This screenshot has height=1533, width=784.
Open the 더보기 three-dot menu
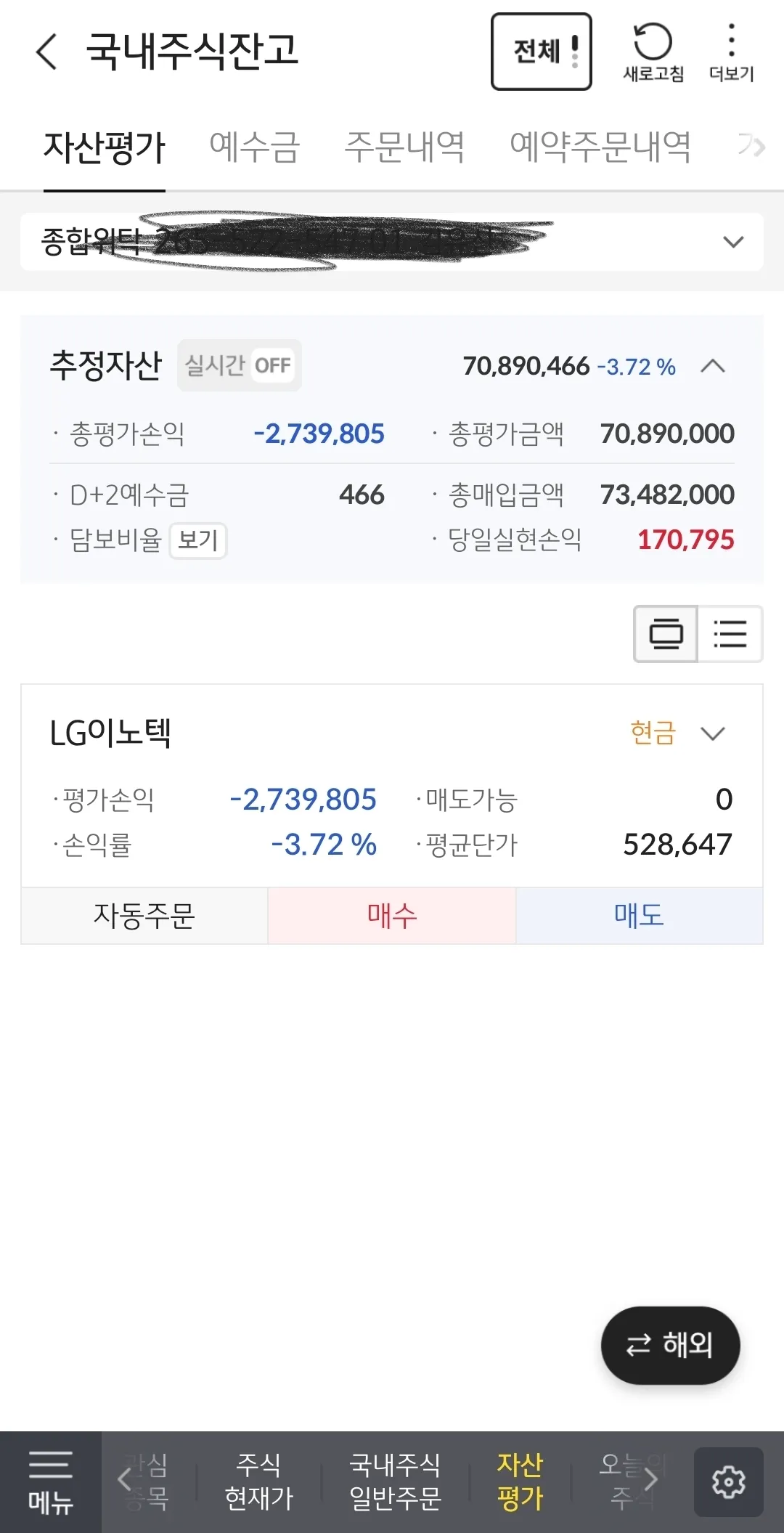point(731,52)
